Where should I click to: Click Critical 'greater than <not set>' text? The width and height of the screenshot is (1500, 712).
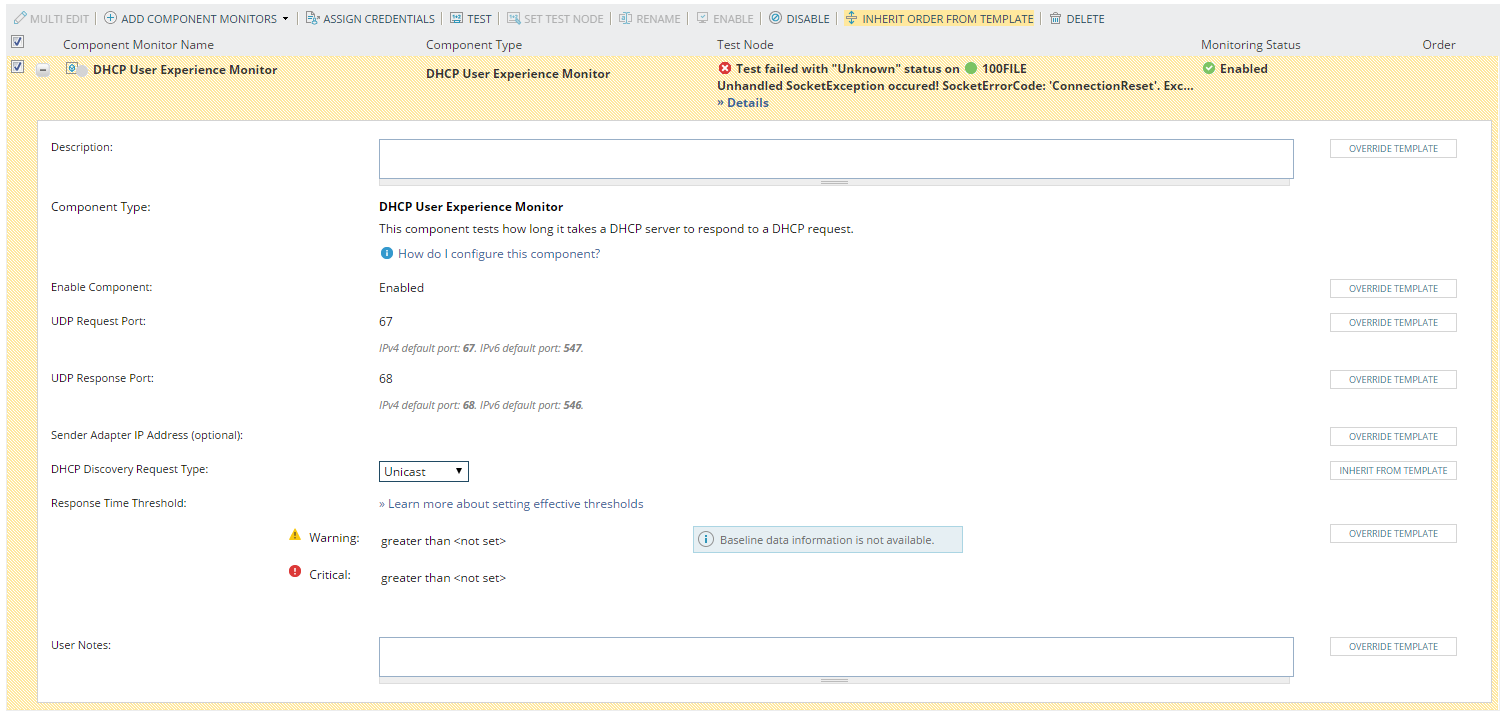coord(443,578)
